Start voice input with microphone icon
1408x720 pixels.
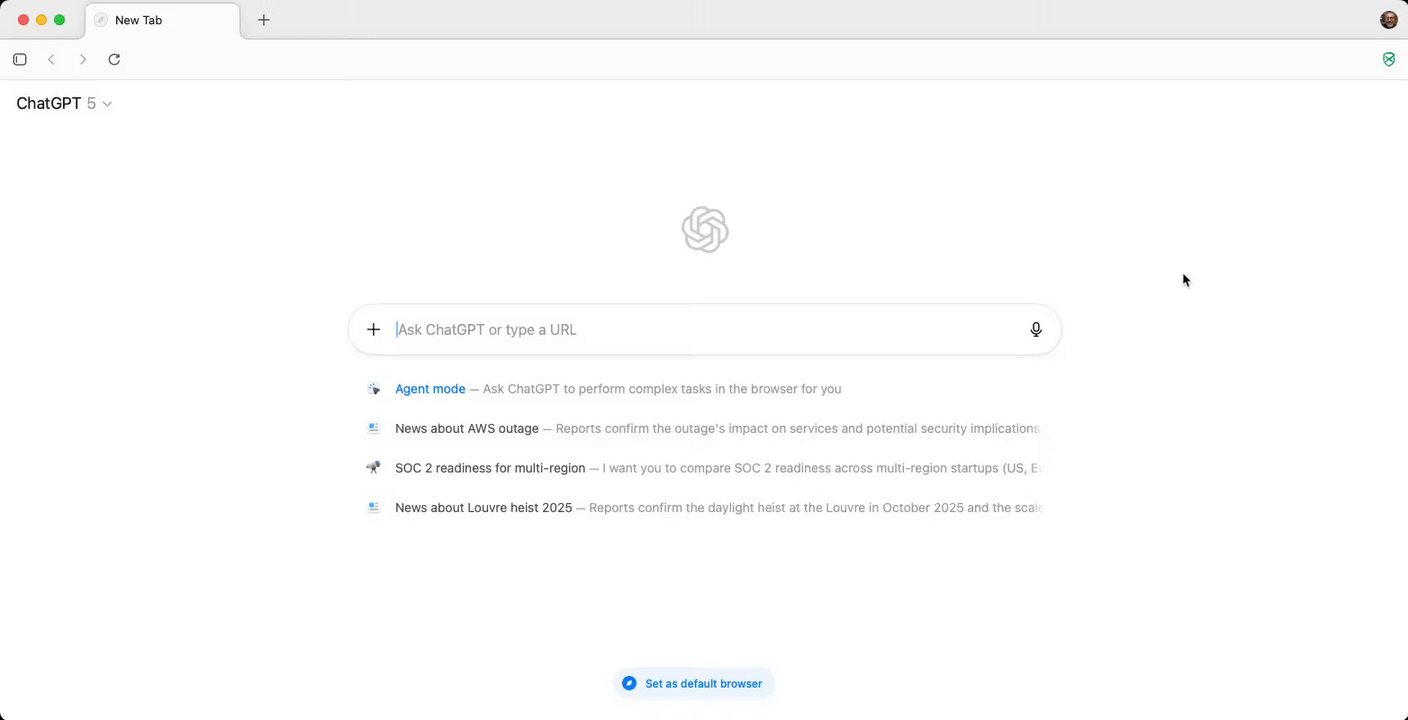1036,330
